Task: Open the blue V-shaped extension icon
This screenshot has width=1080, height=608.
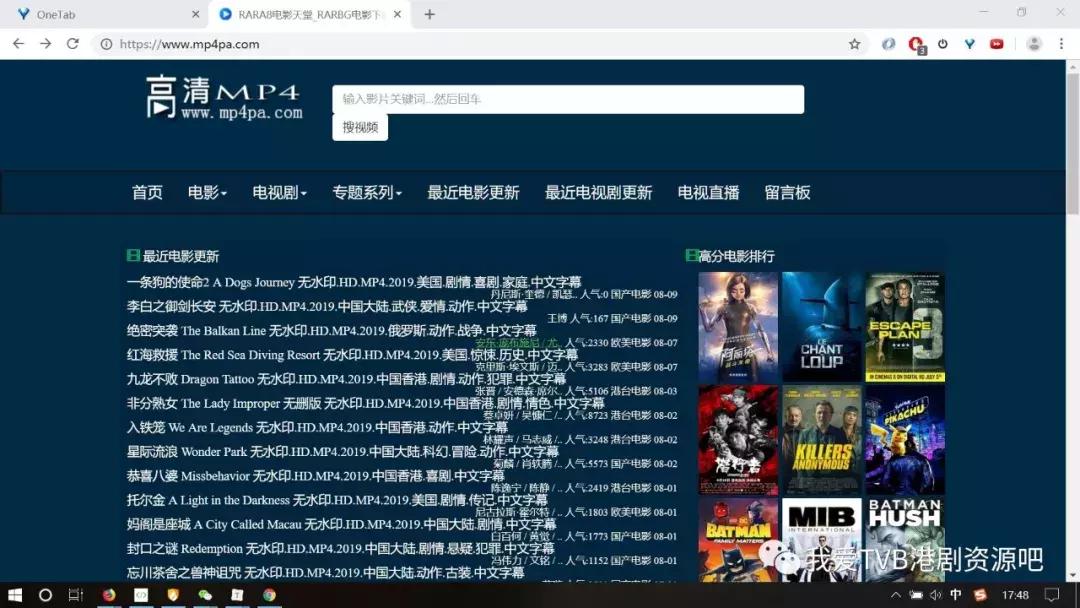Action: point(970,44)
